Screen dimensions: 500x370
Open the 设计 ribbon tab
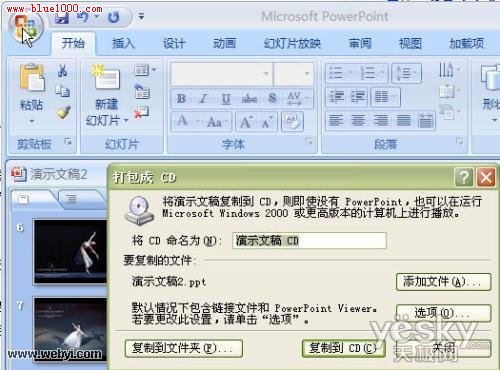pyautogui.click(x=174, y=43)
